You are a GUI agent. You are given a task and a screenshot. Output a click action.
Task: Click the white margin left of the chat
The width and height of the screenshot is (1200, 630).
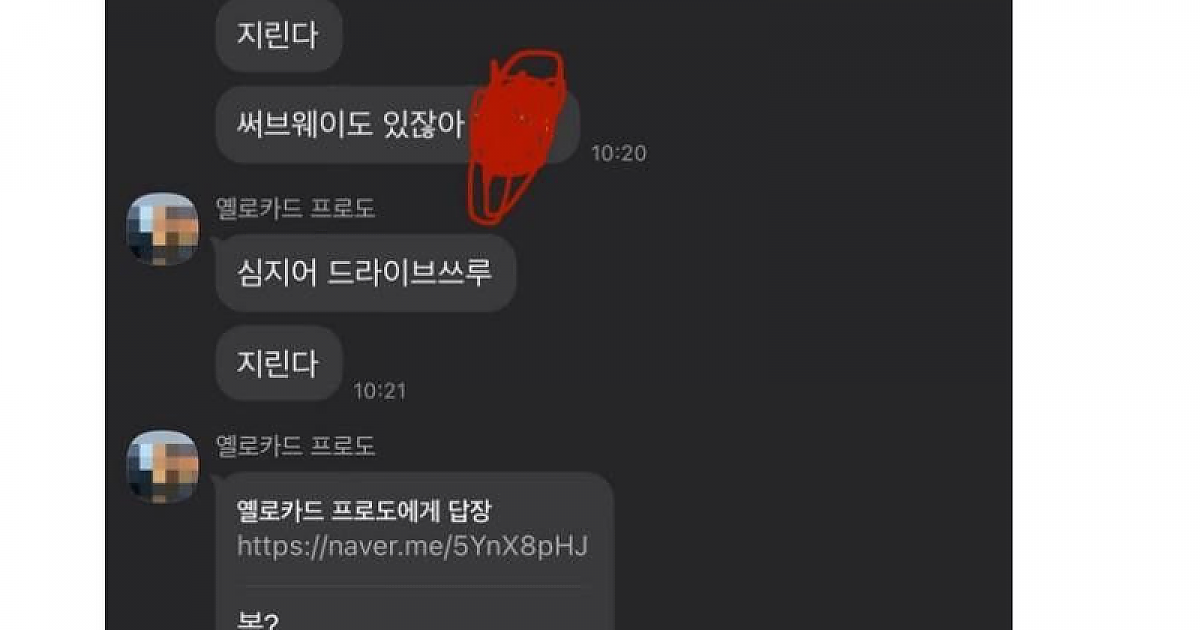point(52,315)
